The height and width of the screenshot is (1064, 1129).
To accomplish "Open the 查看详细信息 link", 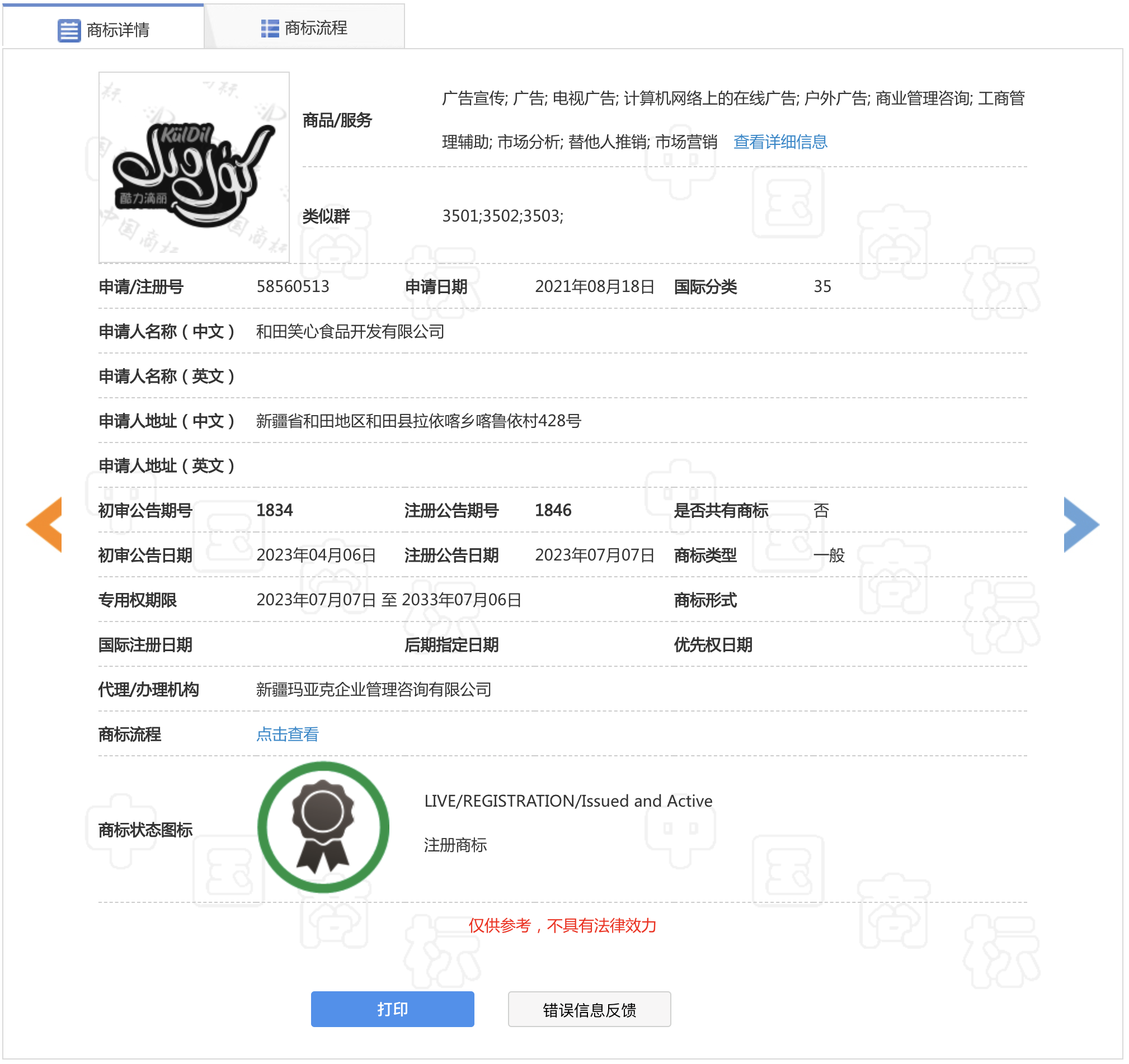I will (x=781, y=142).
